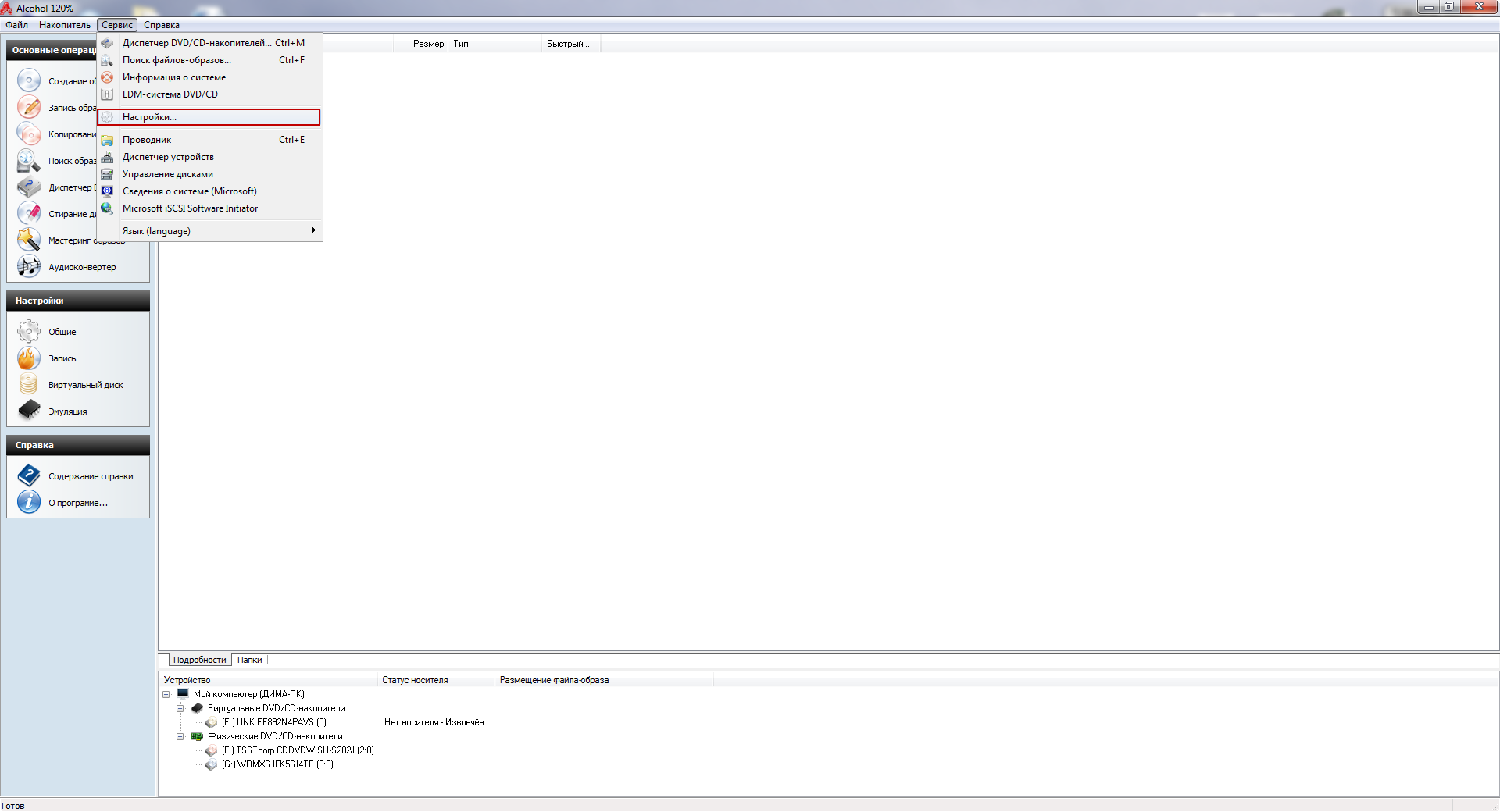Click the physical drive F: disc icon
1500x812 pixels.
click(x=211, y=750)
